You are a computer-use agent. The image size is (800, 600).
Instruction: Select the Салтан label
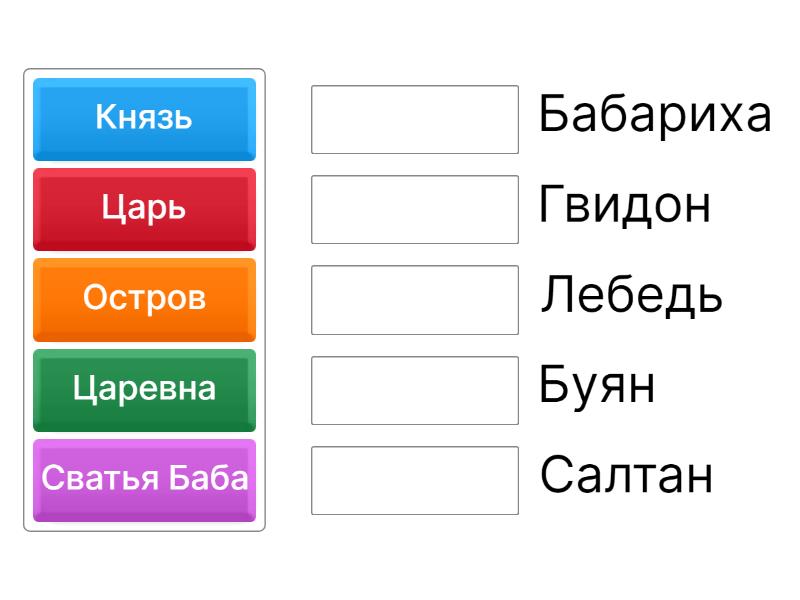click(x=626, y=476)
